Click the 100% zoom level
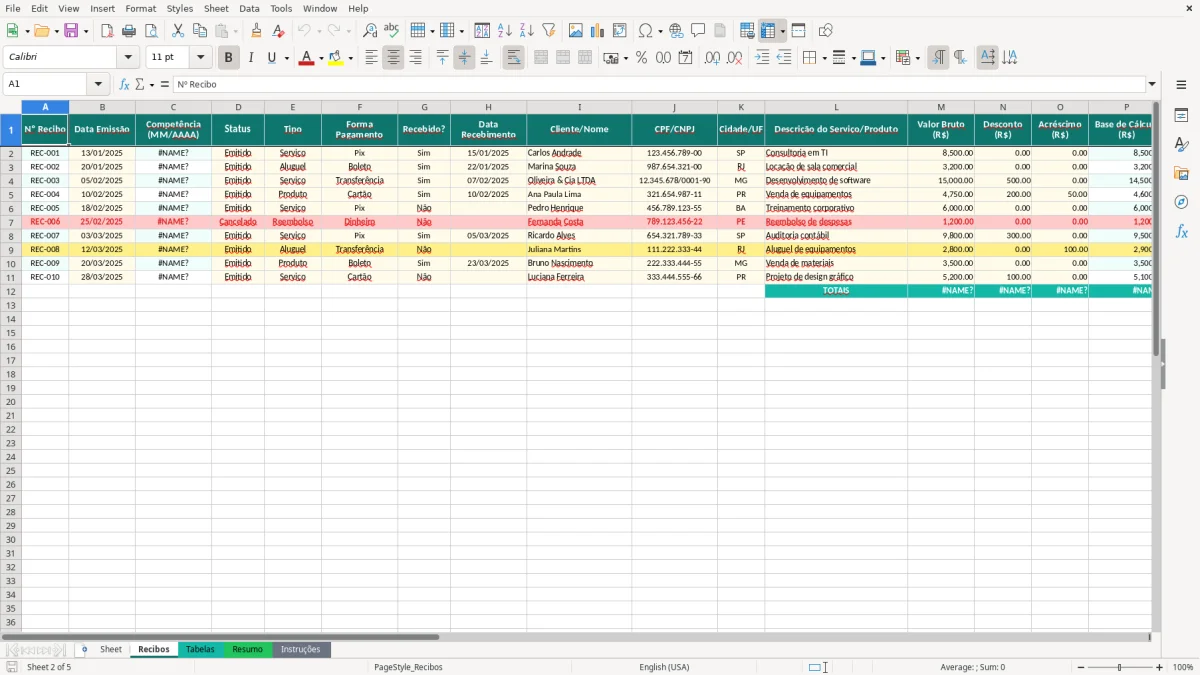 1183,667
